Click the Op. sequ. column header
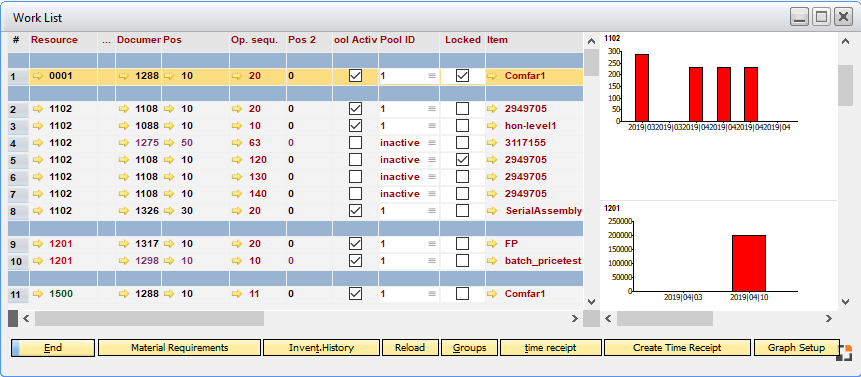Image resolution: width=861 pixels, height=377 pixels. [x=258, y=40]
